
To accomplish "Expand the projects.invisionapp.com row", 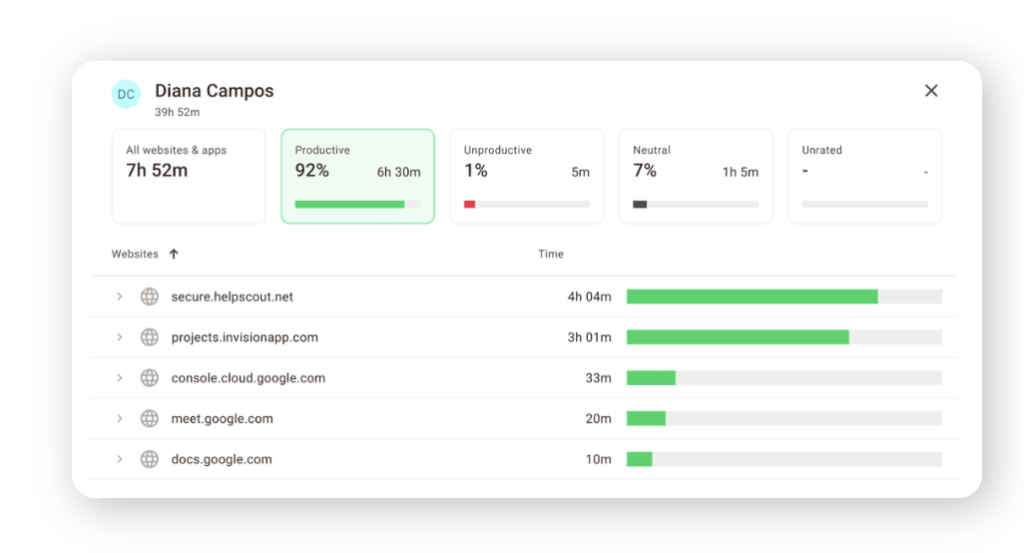I will point(120,337).
